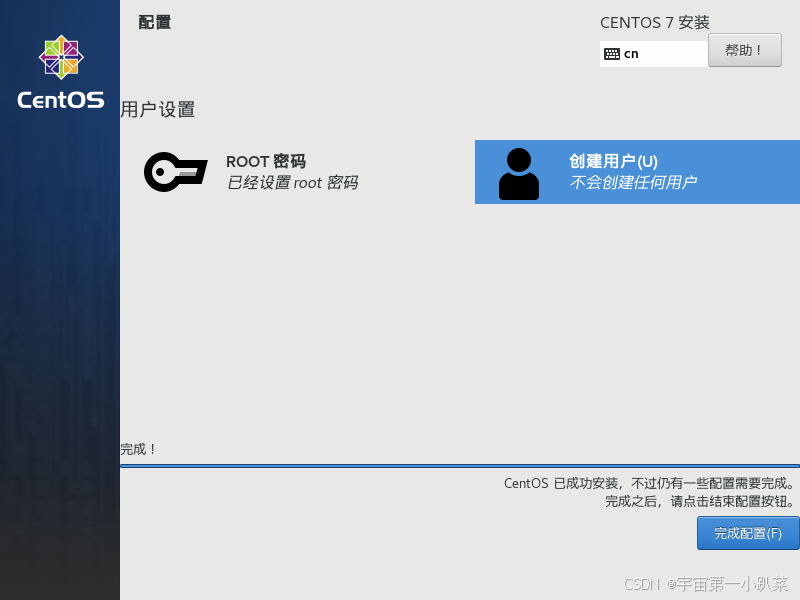Click the CentOS wordmark text
The image size is (800, 600).
coord(61,100)
